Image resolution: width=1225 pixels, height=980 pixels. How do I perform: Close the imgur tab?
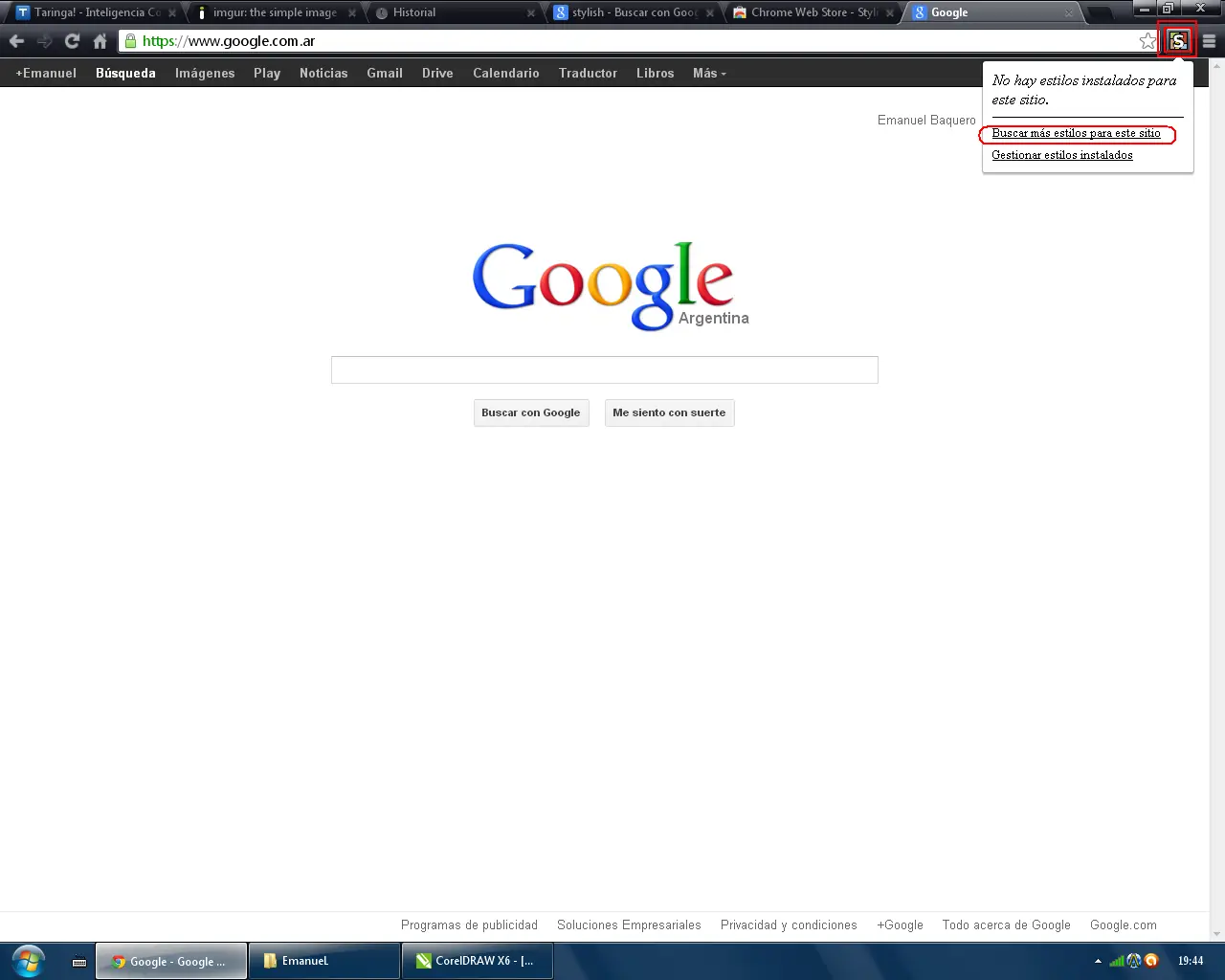(x=352, y=13)
